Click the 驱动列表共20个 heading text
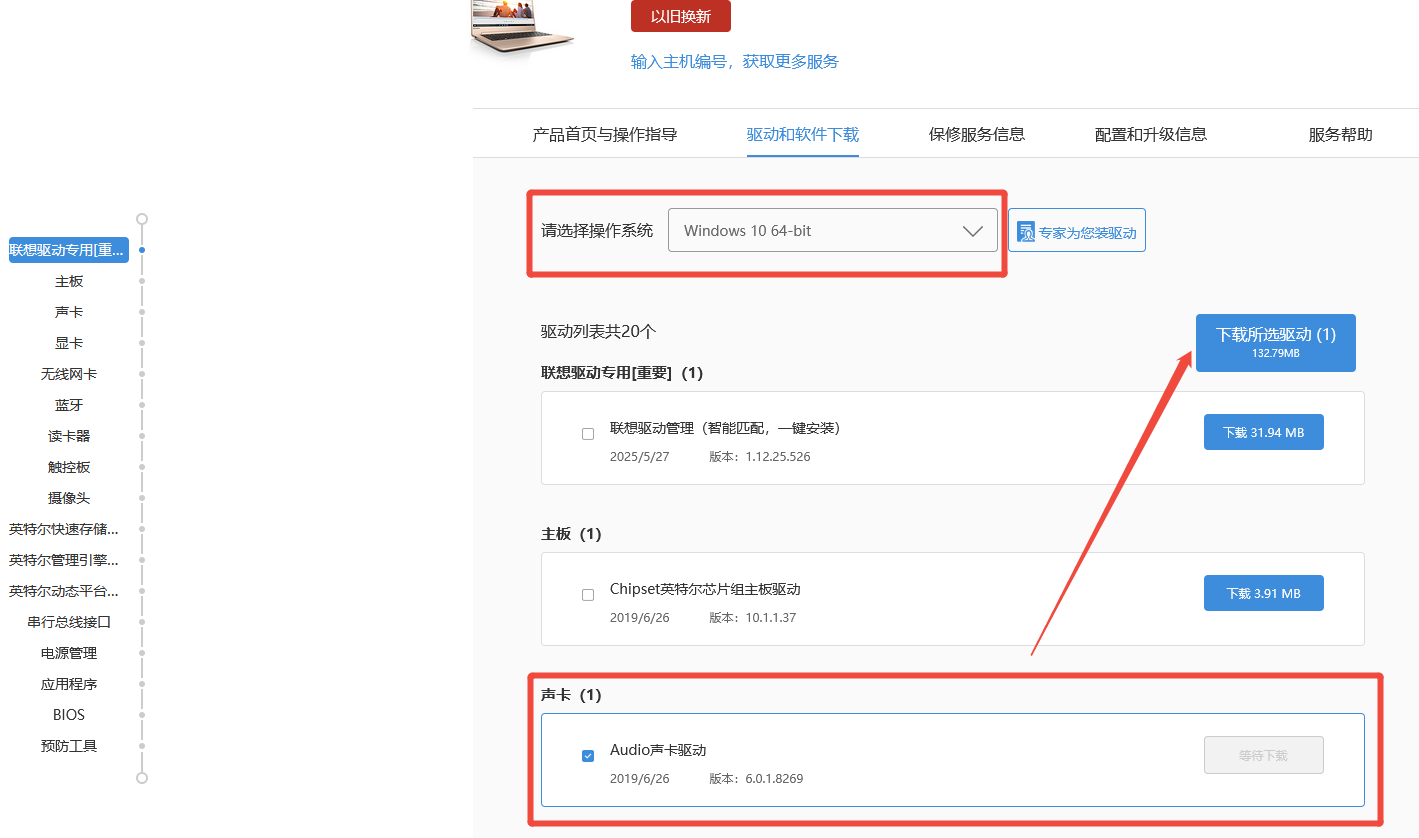Screen dimensions: 1419x838 599,331
